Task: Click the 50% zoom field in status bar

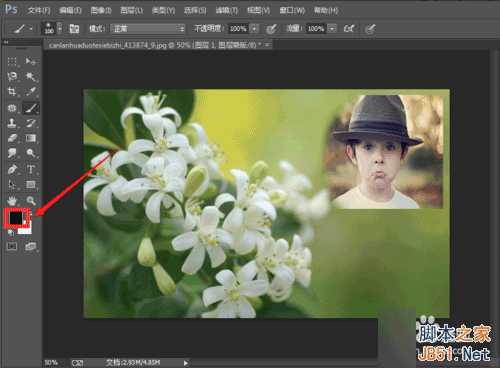Action: pos(51,362)
